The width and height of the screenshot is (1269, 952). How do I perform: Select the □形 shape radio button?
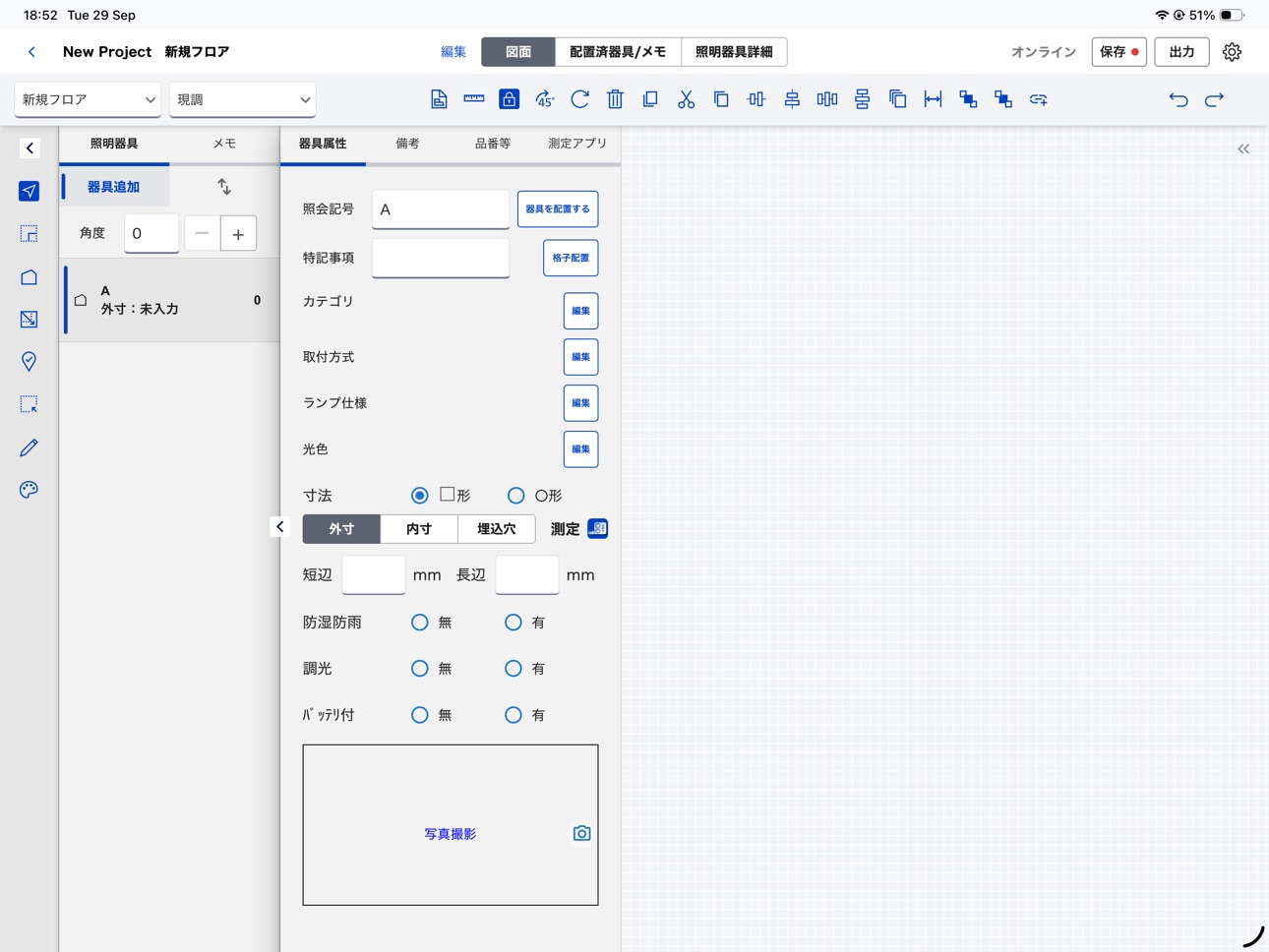[420, 496]
